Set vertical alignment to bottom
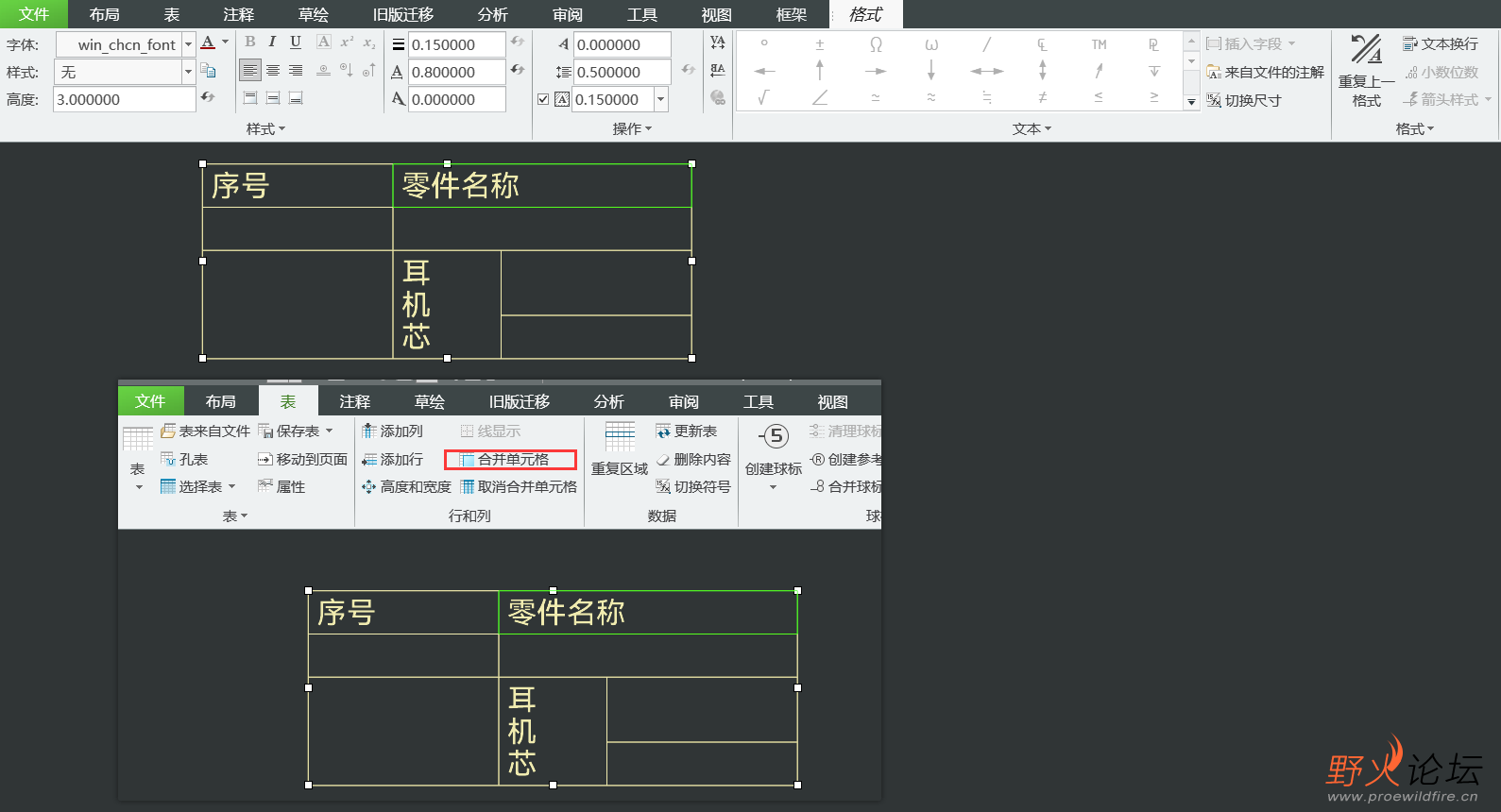The height and width of the screenshot is (812, 1501). (296, 98)
